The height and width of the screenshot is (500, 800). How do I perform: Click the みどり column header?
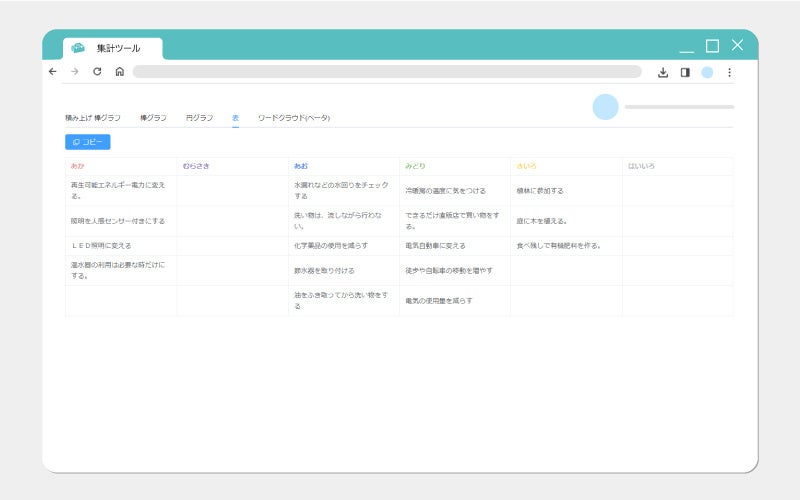(416, 165)
